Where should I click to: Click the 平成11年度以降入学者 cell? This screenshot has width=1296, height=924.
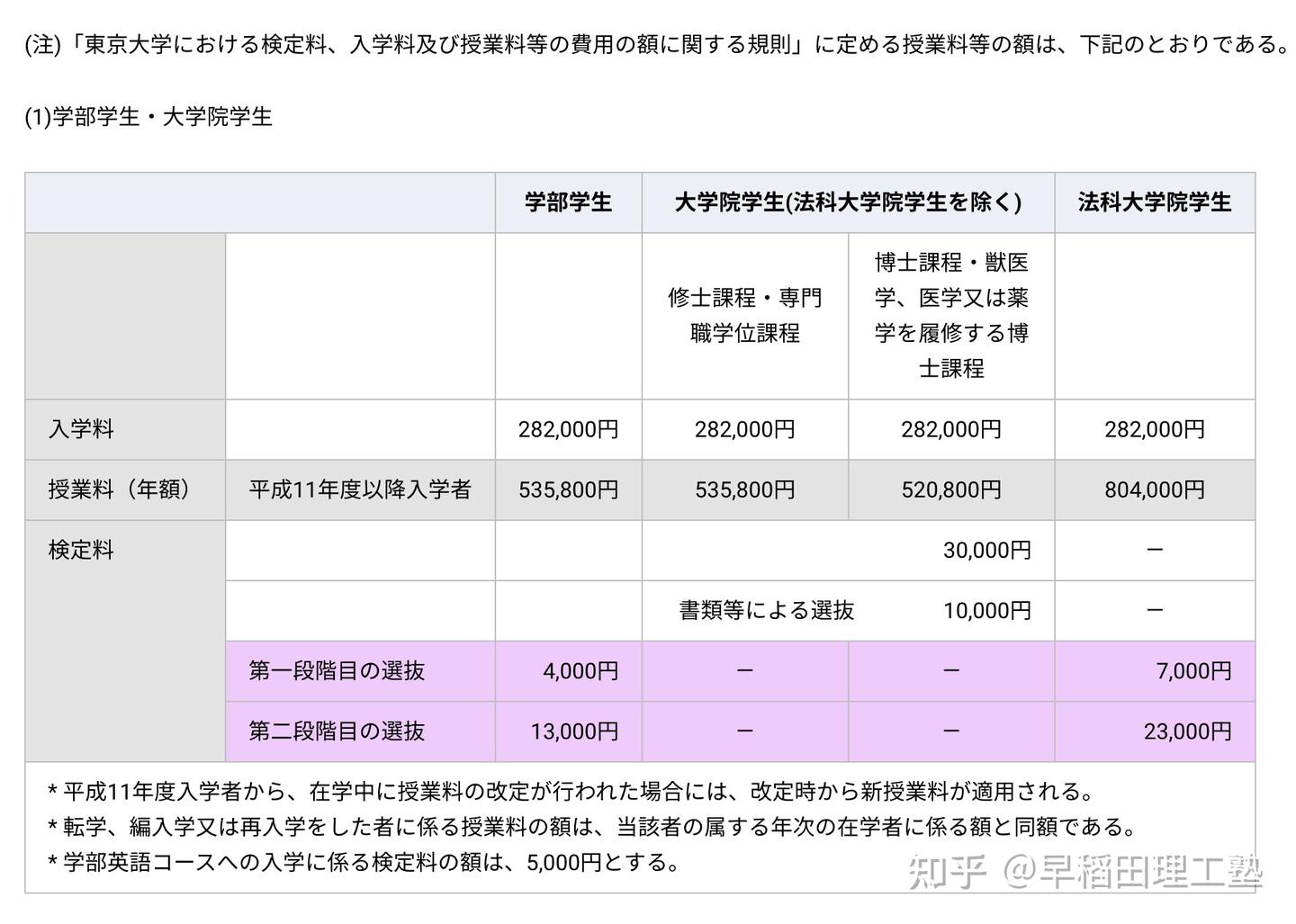point(360,490)
